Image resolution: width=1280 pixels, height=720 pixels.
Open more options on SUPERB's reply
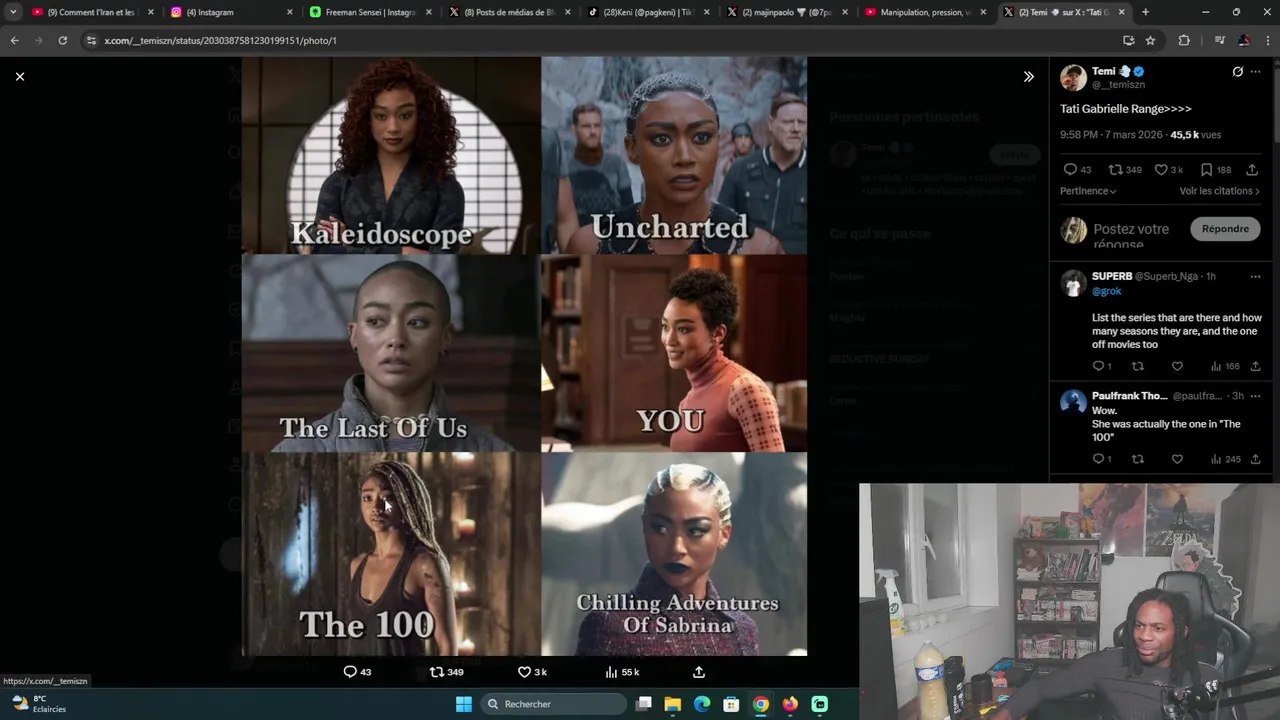(1255, 277)
